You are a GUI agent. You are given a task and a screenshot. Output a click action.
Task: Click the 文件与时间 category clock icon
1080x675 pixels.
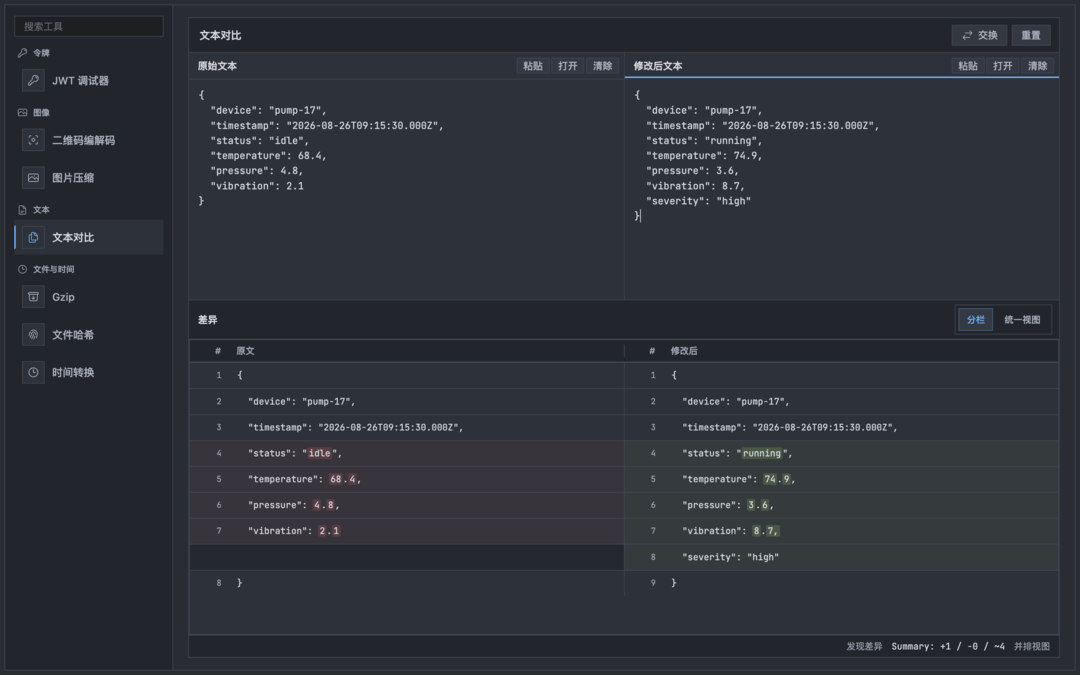pyautogui.click(x=22, y=269)
